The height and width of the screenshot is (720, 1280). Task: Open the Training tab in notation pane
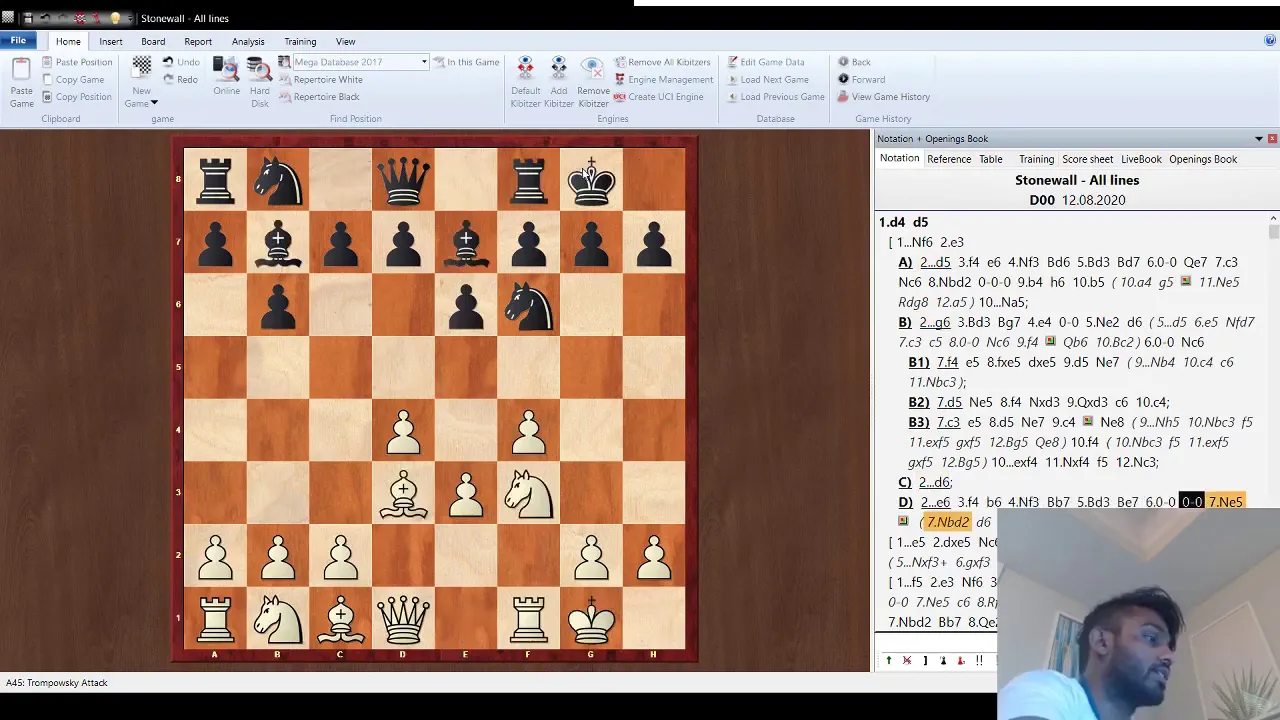pos(1036,159)
